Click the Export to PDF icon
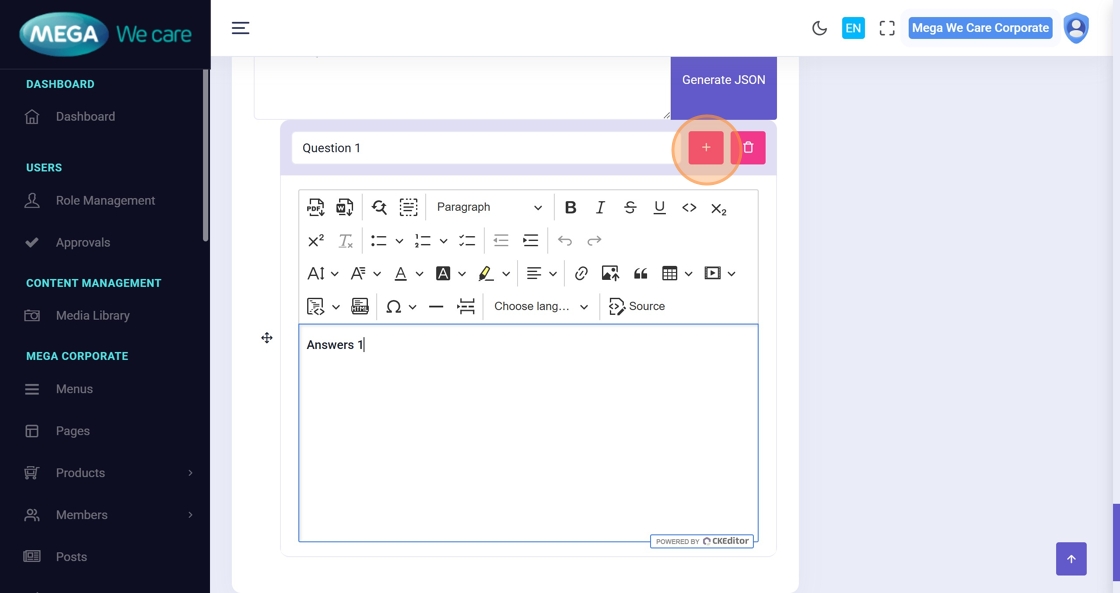The height and width of the screenshot is (593, 1120). 316,207
